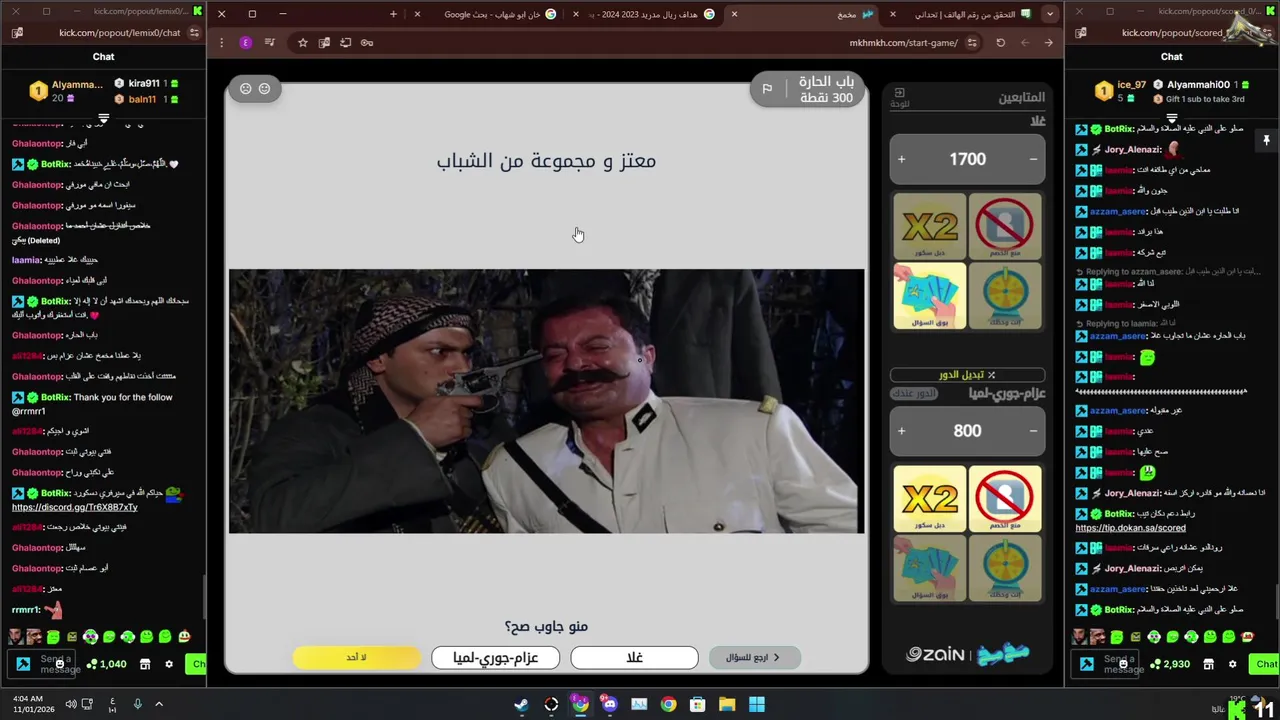Use غلا team's X2 double score card
This screenshot has height=720, width=1280.
930,226
